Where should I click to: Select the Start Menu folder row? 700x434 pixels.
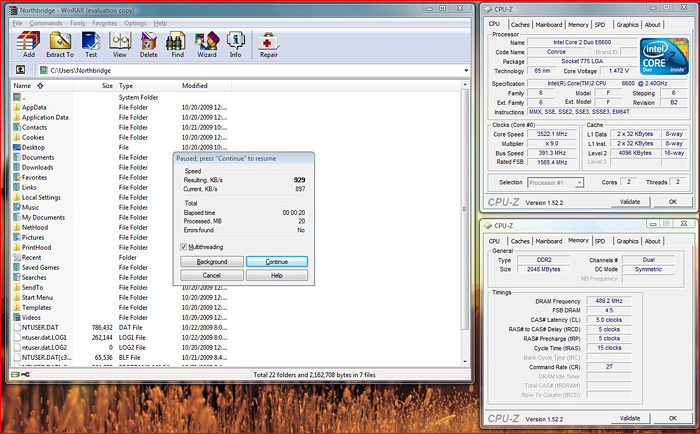(121, 297)
